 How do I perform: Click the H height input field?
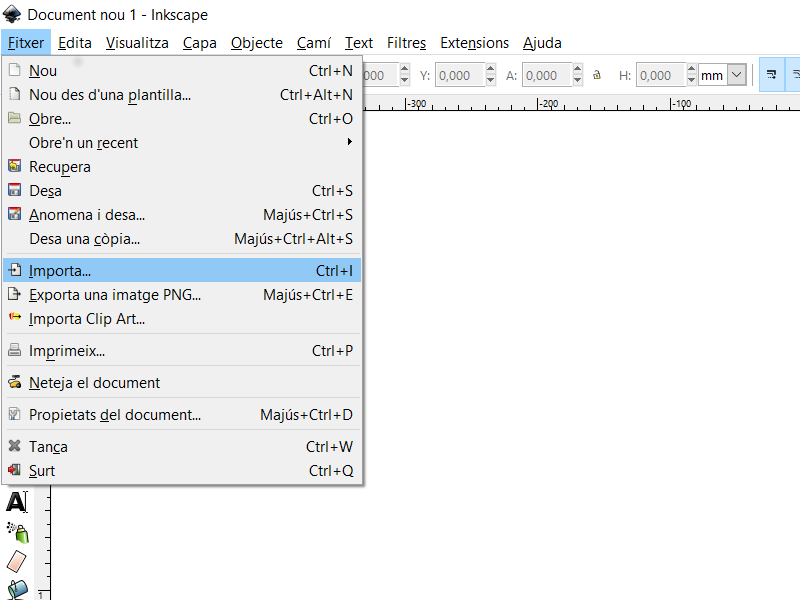tap(661, 75)
